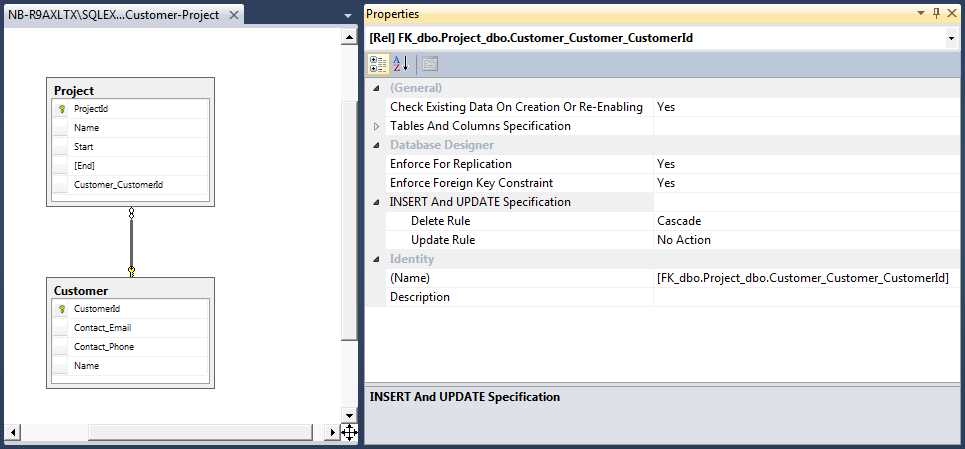Viewport: 965px width, 449px height.
Task: Expand Tables And Columns Specification
Action: pyautogui.click(x=376, y=126)
